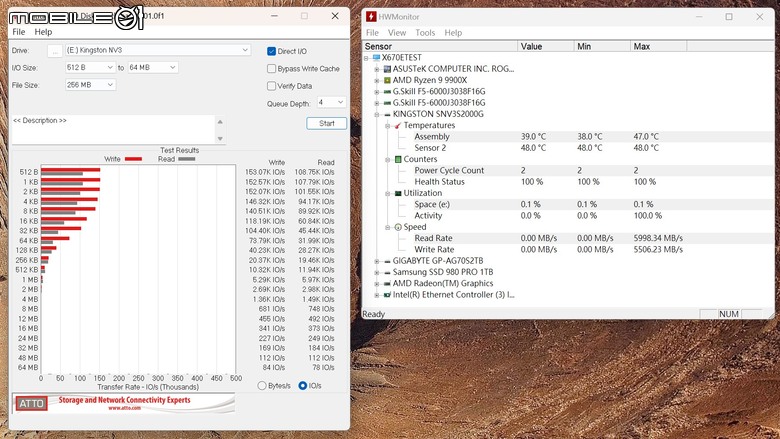
Task: Open the ATTO File menu
Action: point(18,32)
